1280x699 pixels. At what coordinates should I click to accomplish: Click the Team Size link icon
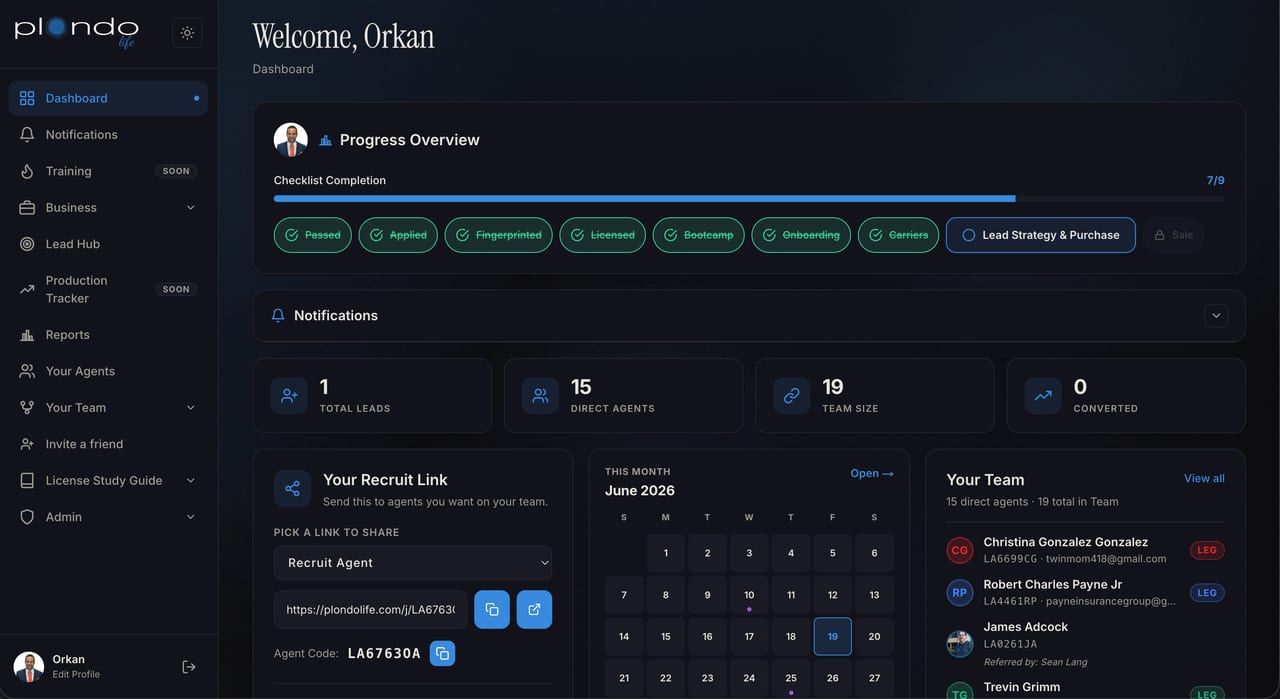pyautogui.click(x=792, y=396)
